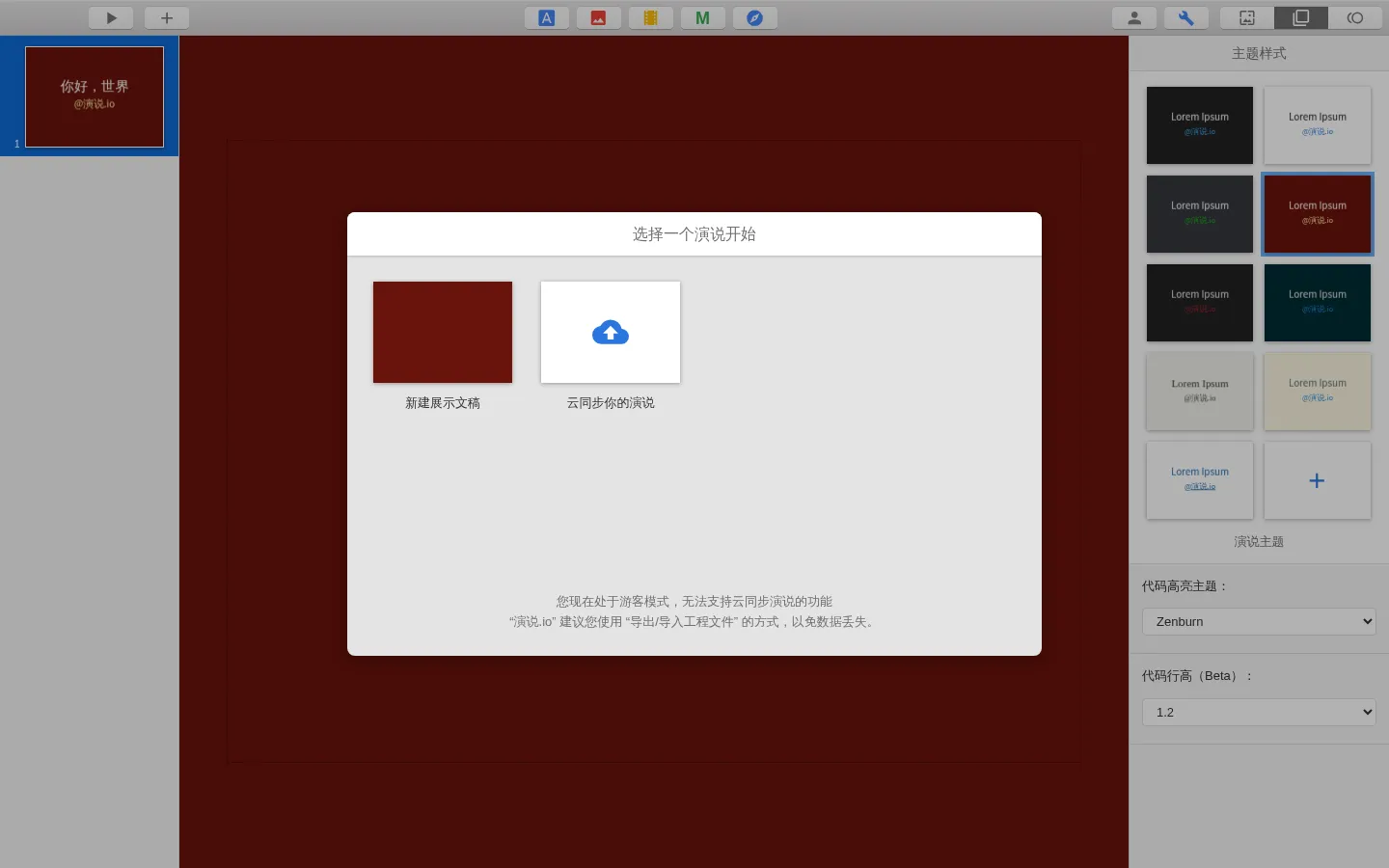The width and height of the screenshot is (1389, 868).
Task: Select the text insert tool (A icon)
Action: 547,17
